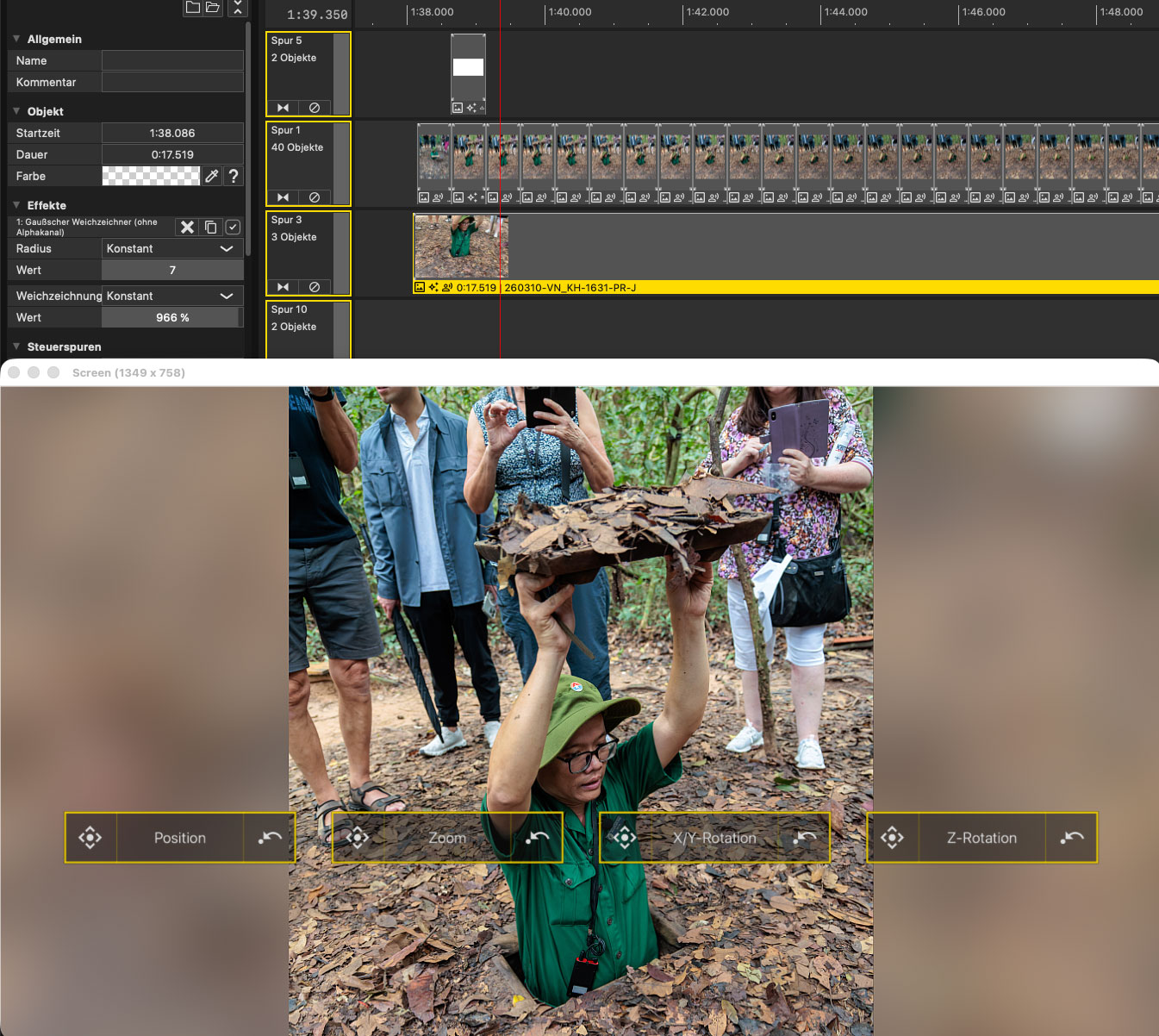Click the Position label button in preview
This screenshot has width=1159, height=1036.
(180, 838)
